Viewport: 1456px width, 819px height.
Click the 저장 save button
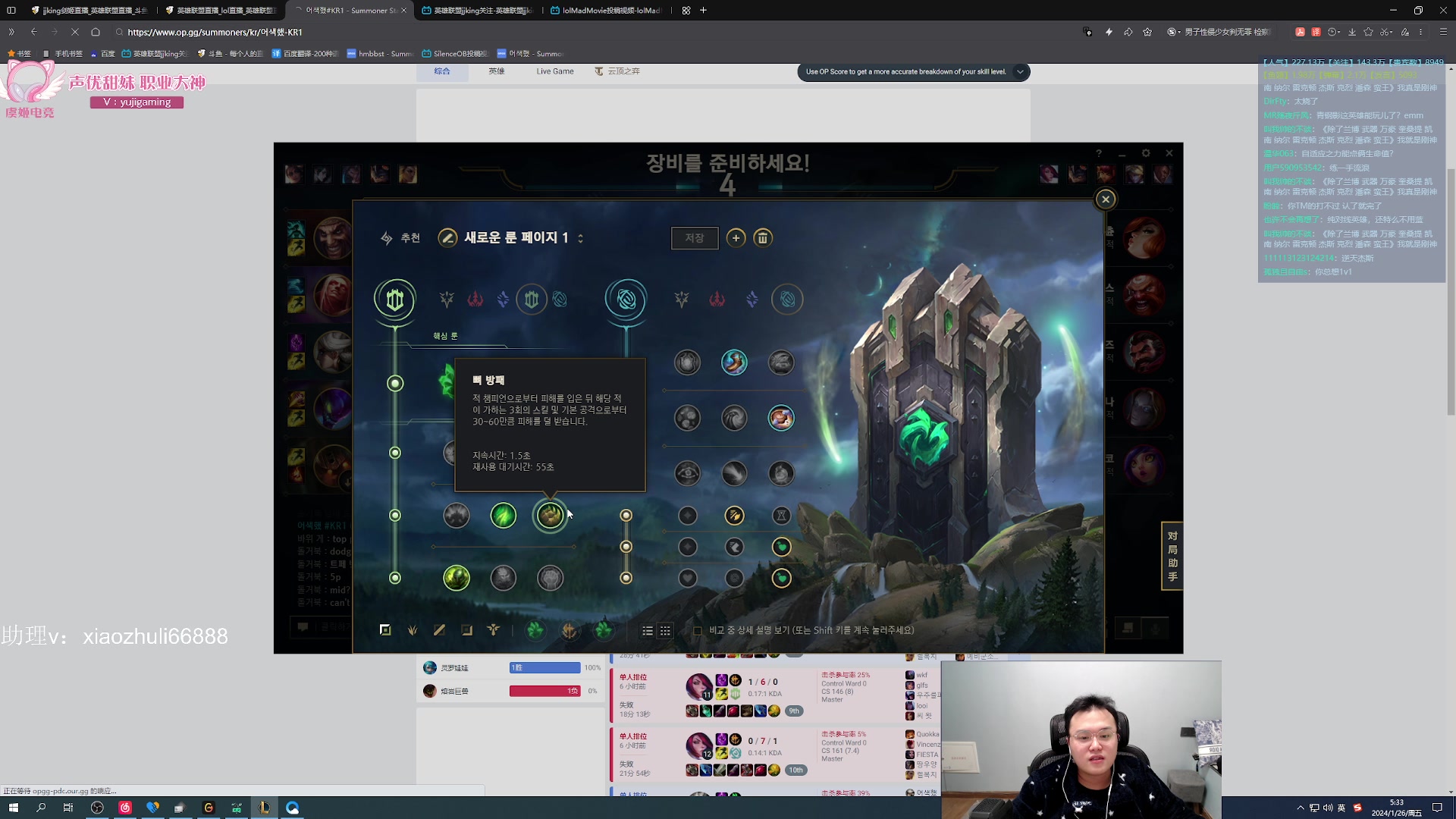click(x=694, y=238)
